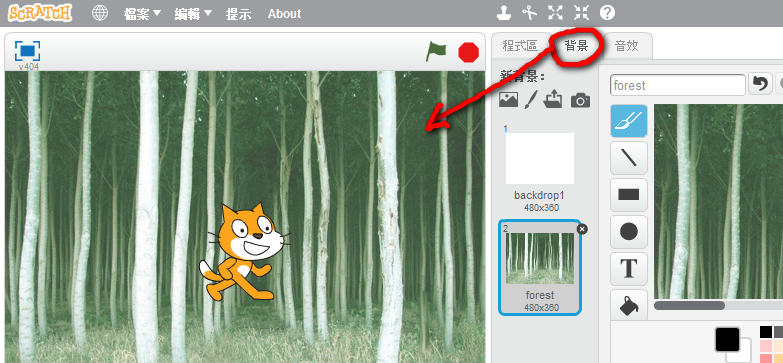Image resolution: width=783 pixels, height=363 pixels.
Task: Paint a new backdrop icon
Action: point(530,99)
